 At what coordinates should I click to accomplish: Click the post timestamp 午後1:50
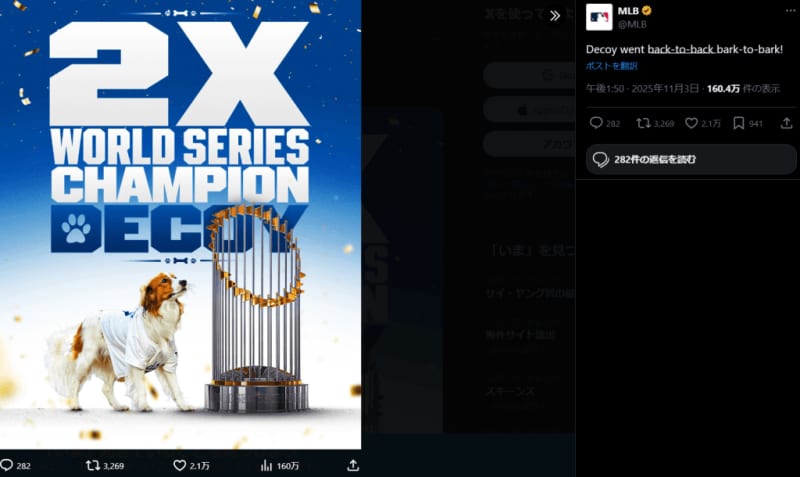[x=605, y=88]
